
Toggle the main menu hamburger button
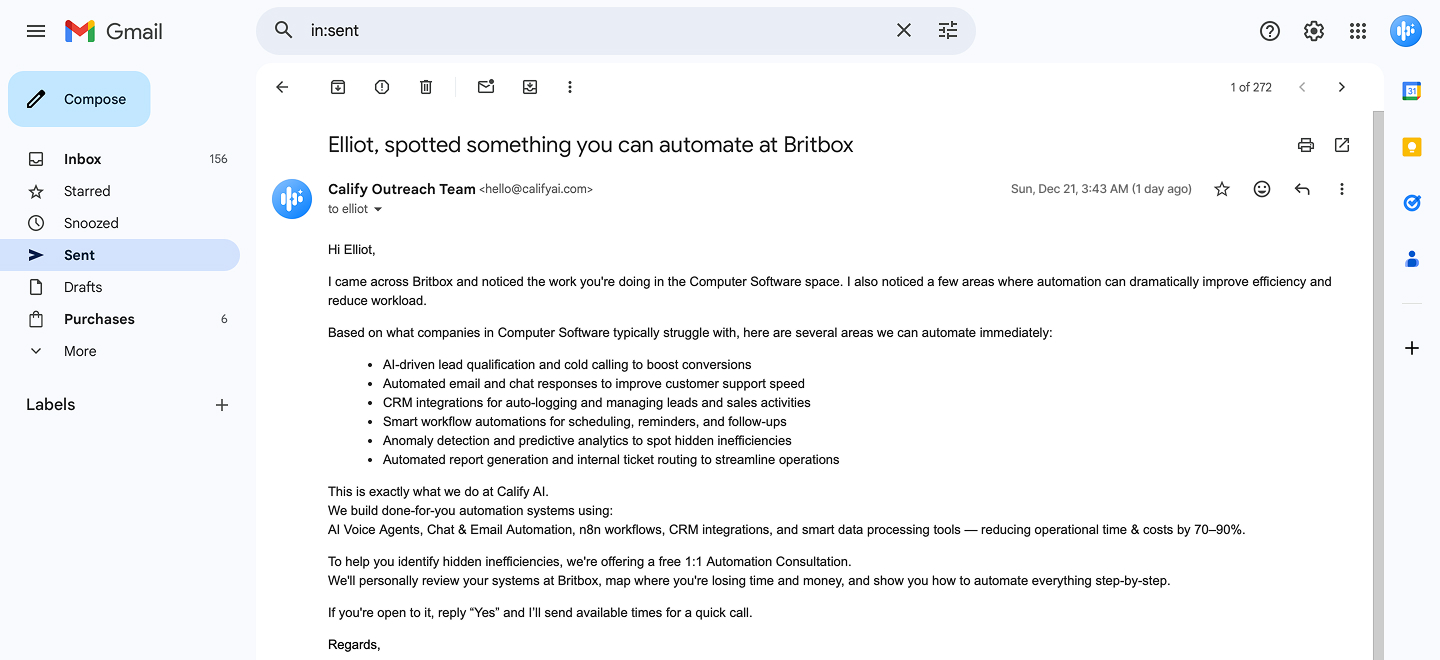click(x=36, y=31)
